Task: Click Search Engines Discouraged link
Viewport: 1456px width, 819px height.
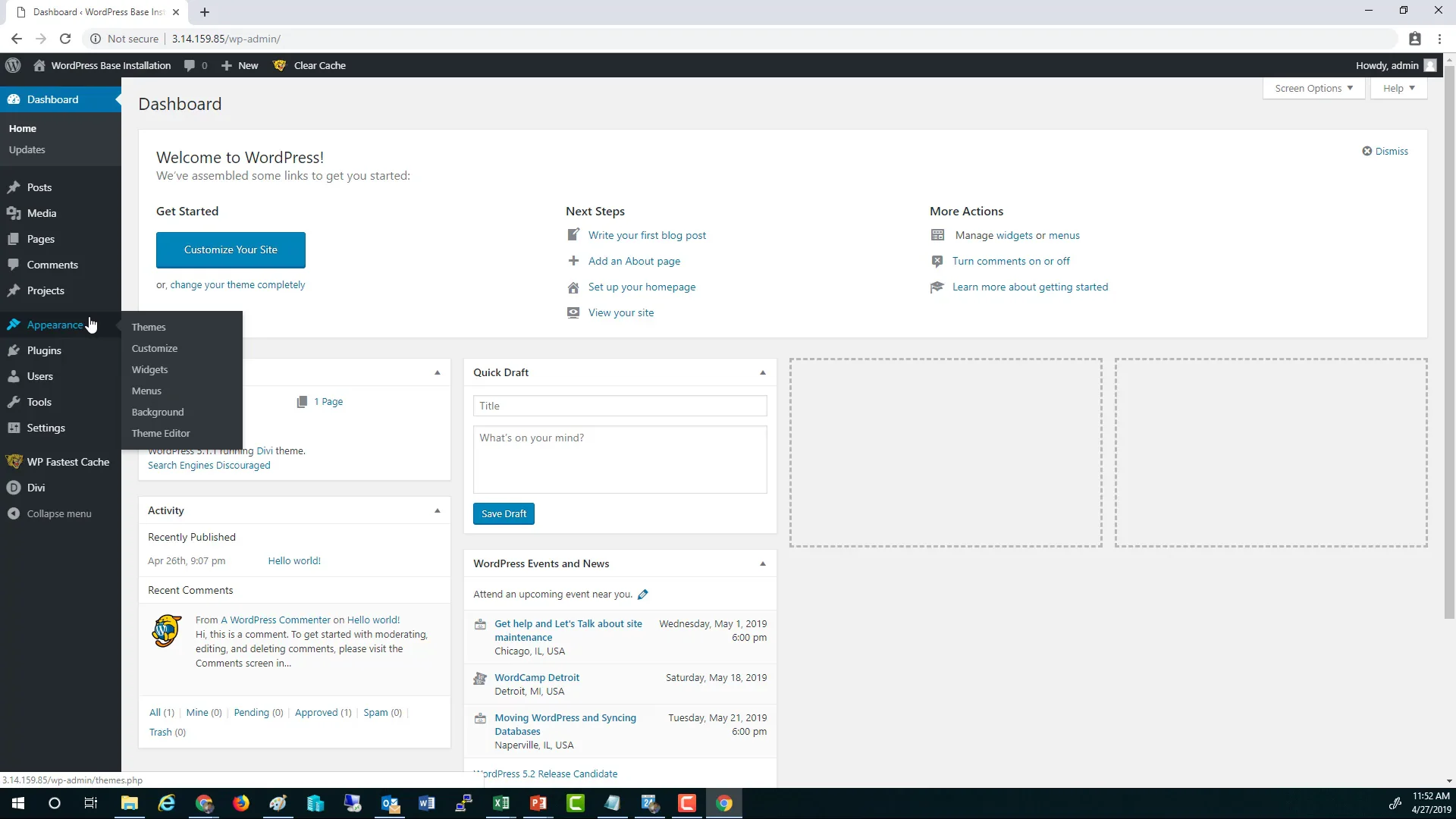Action: 209,466
